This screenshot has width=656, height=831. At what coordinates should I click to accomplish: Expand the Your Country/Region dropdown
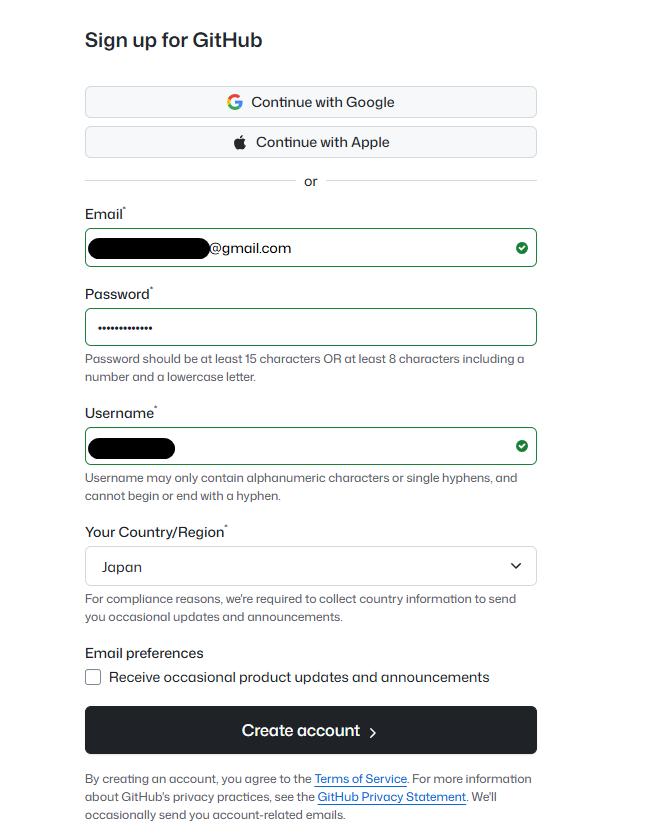(310, 565)
